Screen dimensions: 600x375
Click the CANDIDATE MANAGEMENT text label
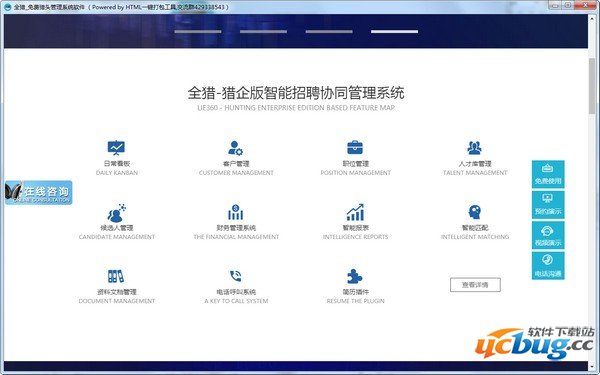coord(117,237)
